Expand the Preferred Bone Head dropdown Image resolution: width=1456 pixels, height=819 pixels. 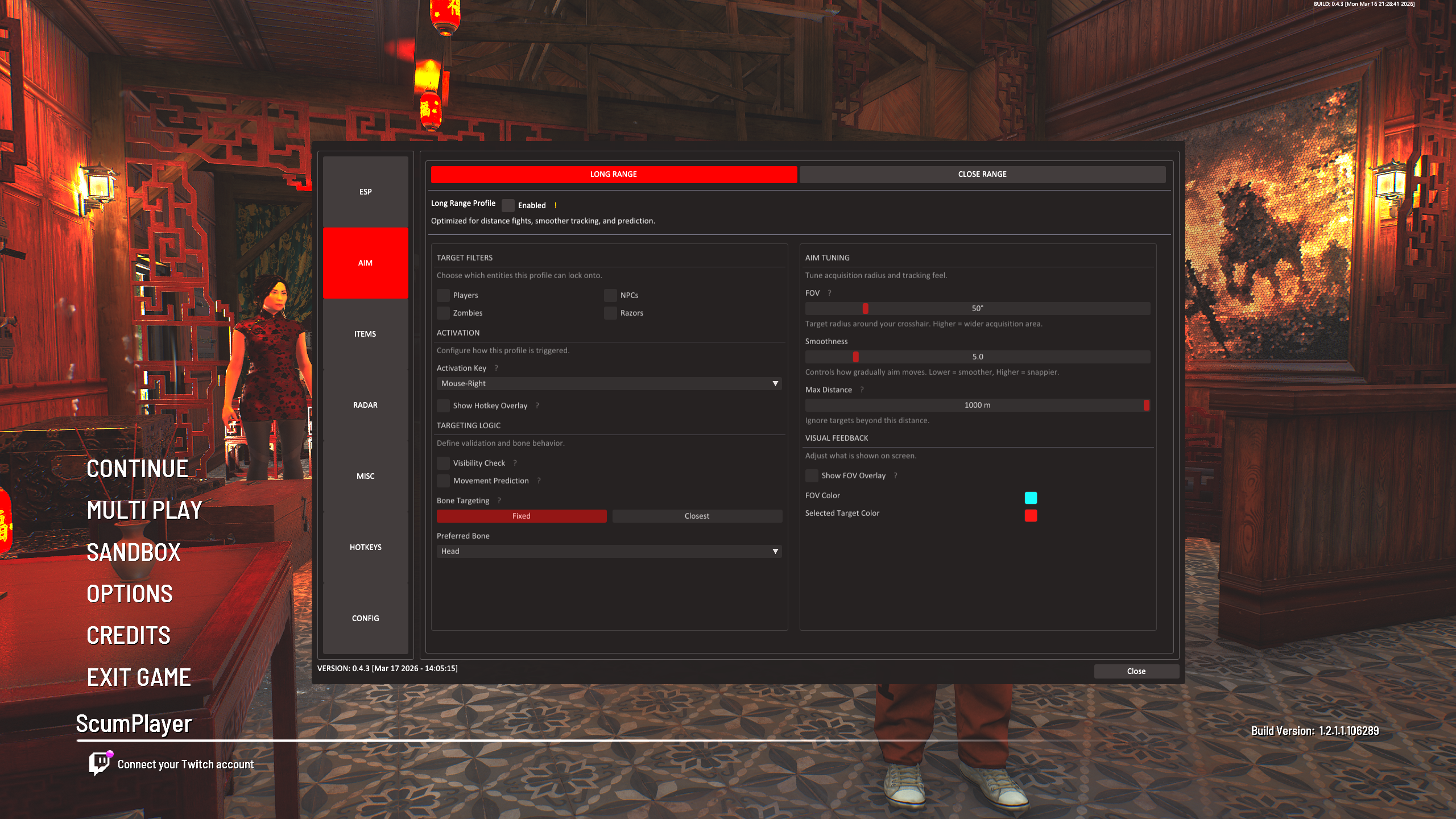609,551
